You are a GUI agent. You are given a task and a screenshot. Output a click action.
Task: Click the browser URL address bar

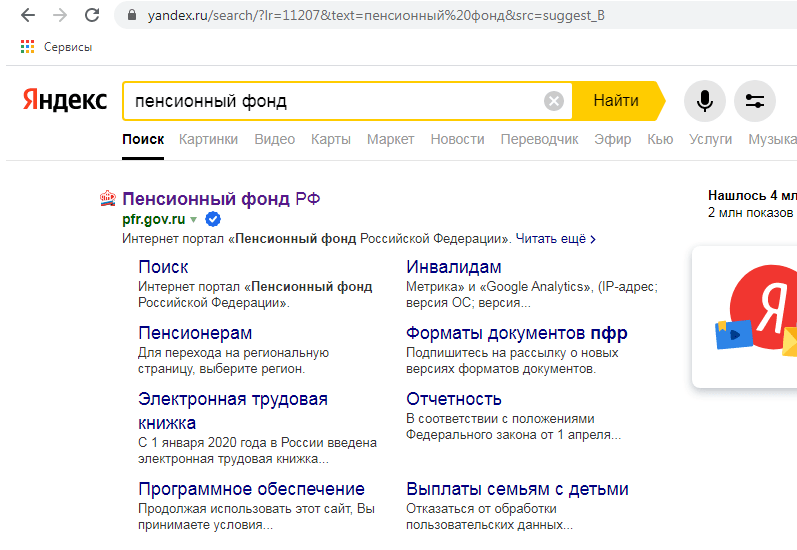point(457,15)
